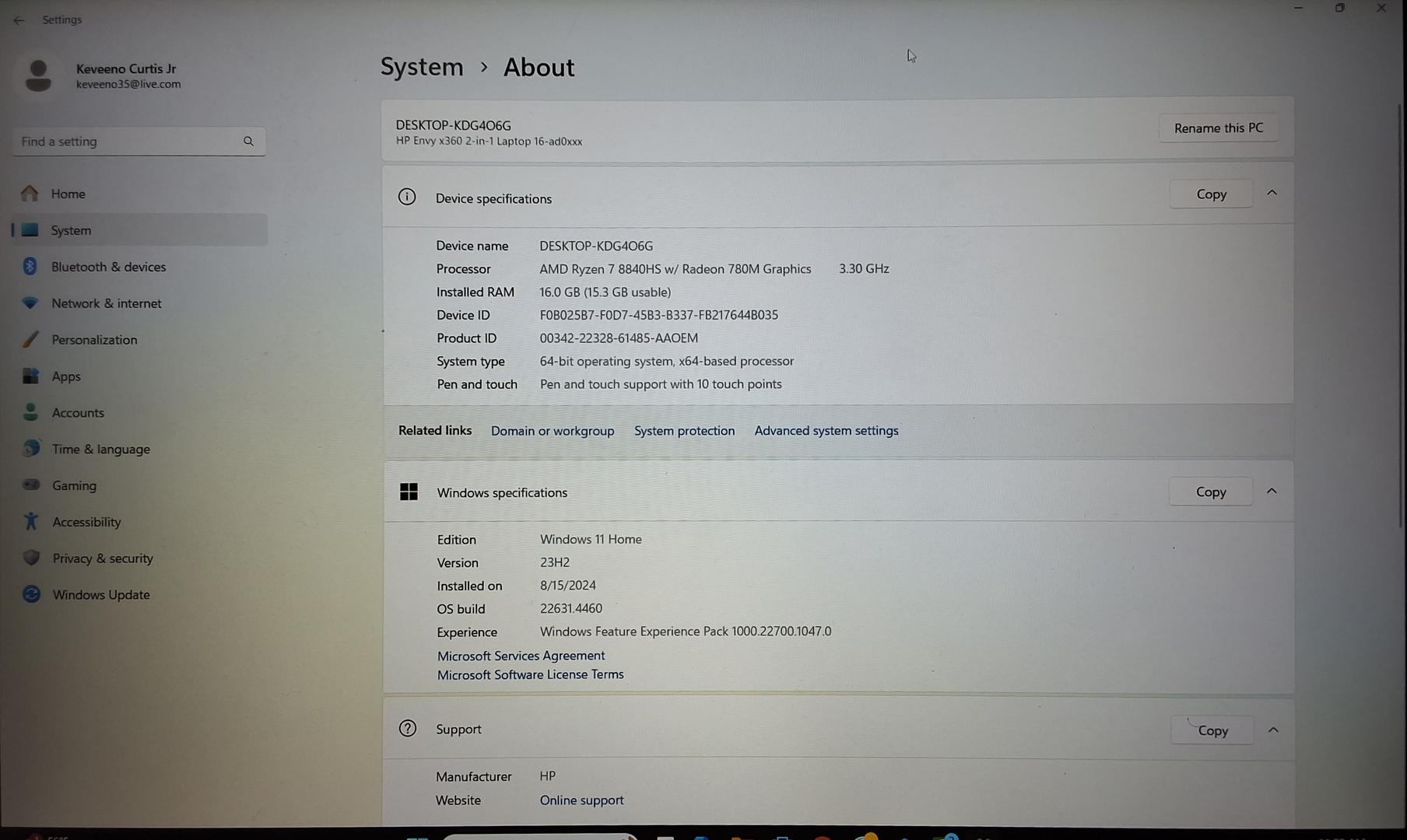This screenshot has width=1407, height=840.
Task: Open Network & internet settings
Action: click(140, 303)
